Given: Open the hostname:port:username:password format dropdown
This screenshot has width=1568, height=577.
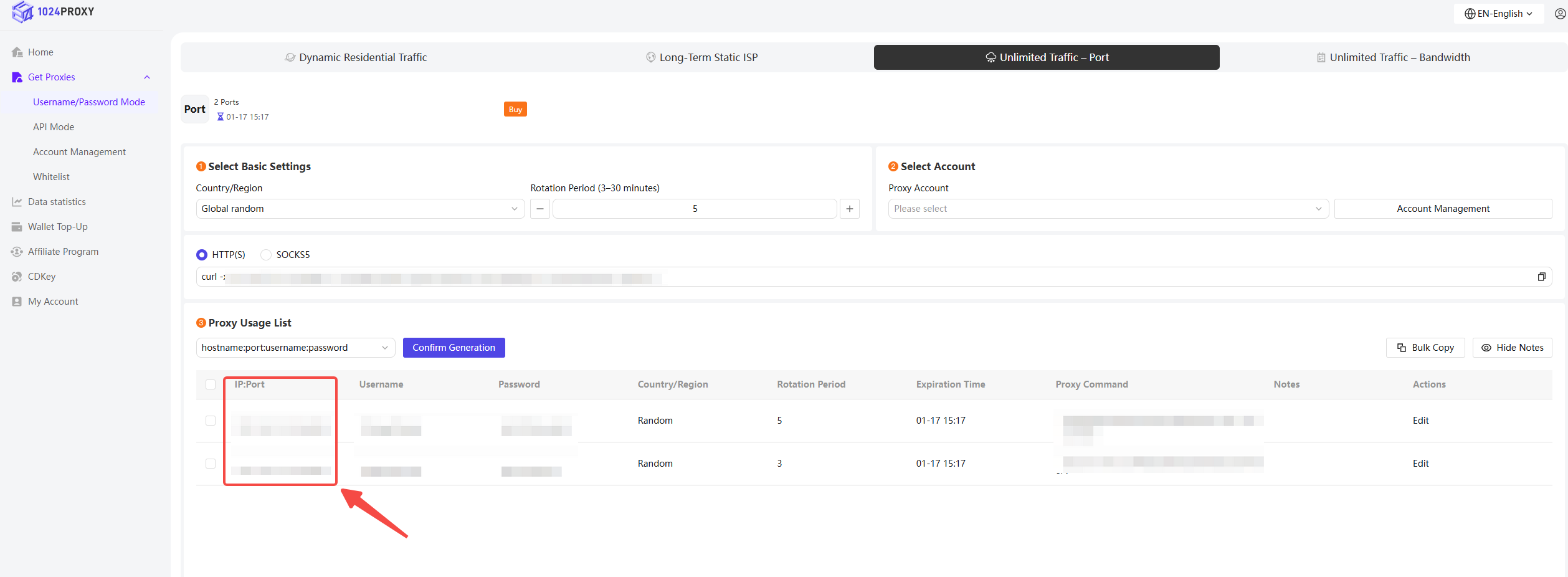Looking at the screenshot, I should 295,348.
